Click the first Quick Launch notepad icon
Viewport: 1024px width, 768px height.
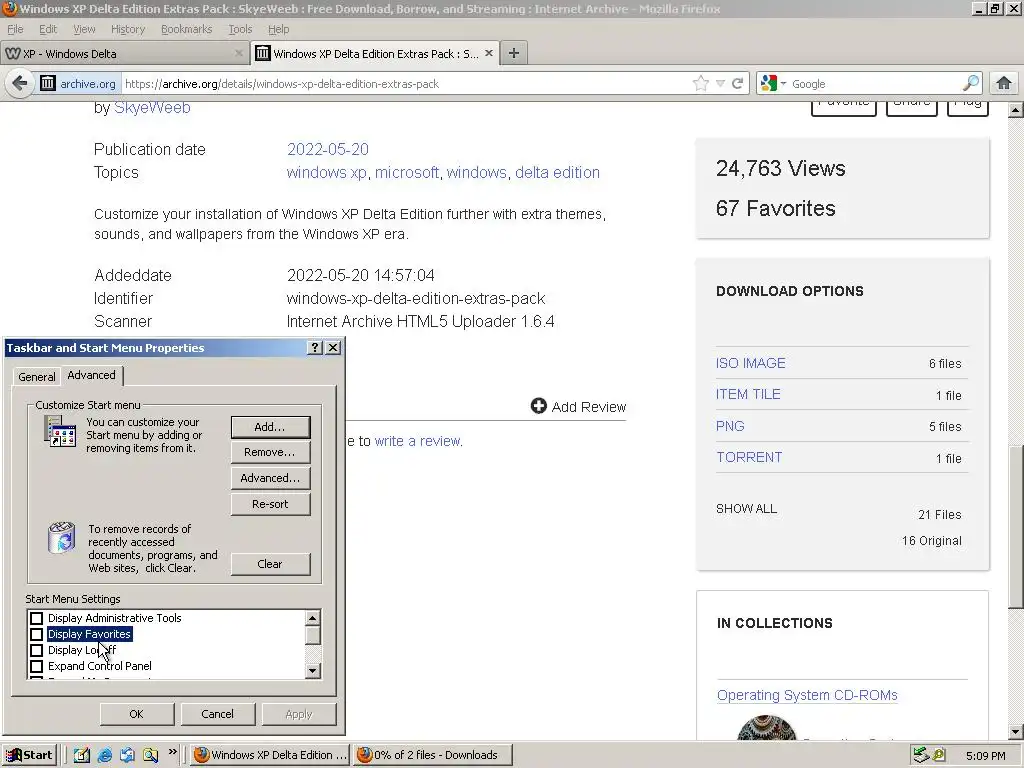(82, 755)
